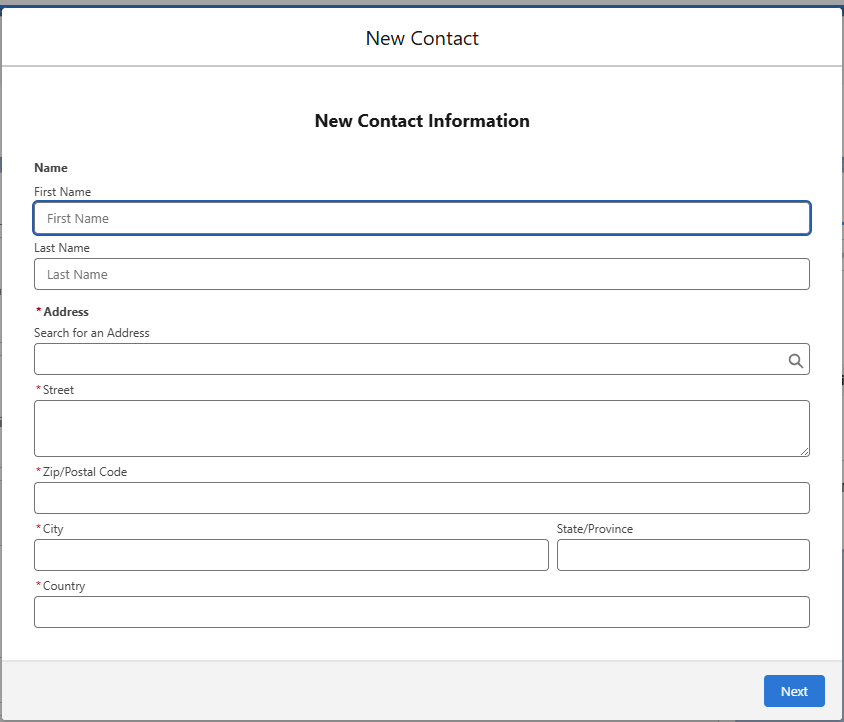Click the 'State/Province' label text
This screenshot has height=722, width=844.
pos(595,529)
